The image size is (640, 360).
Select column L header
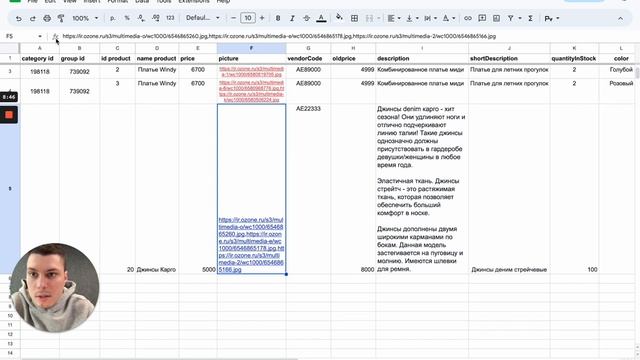point(621,48)
